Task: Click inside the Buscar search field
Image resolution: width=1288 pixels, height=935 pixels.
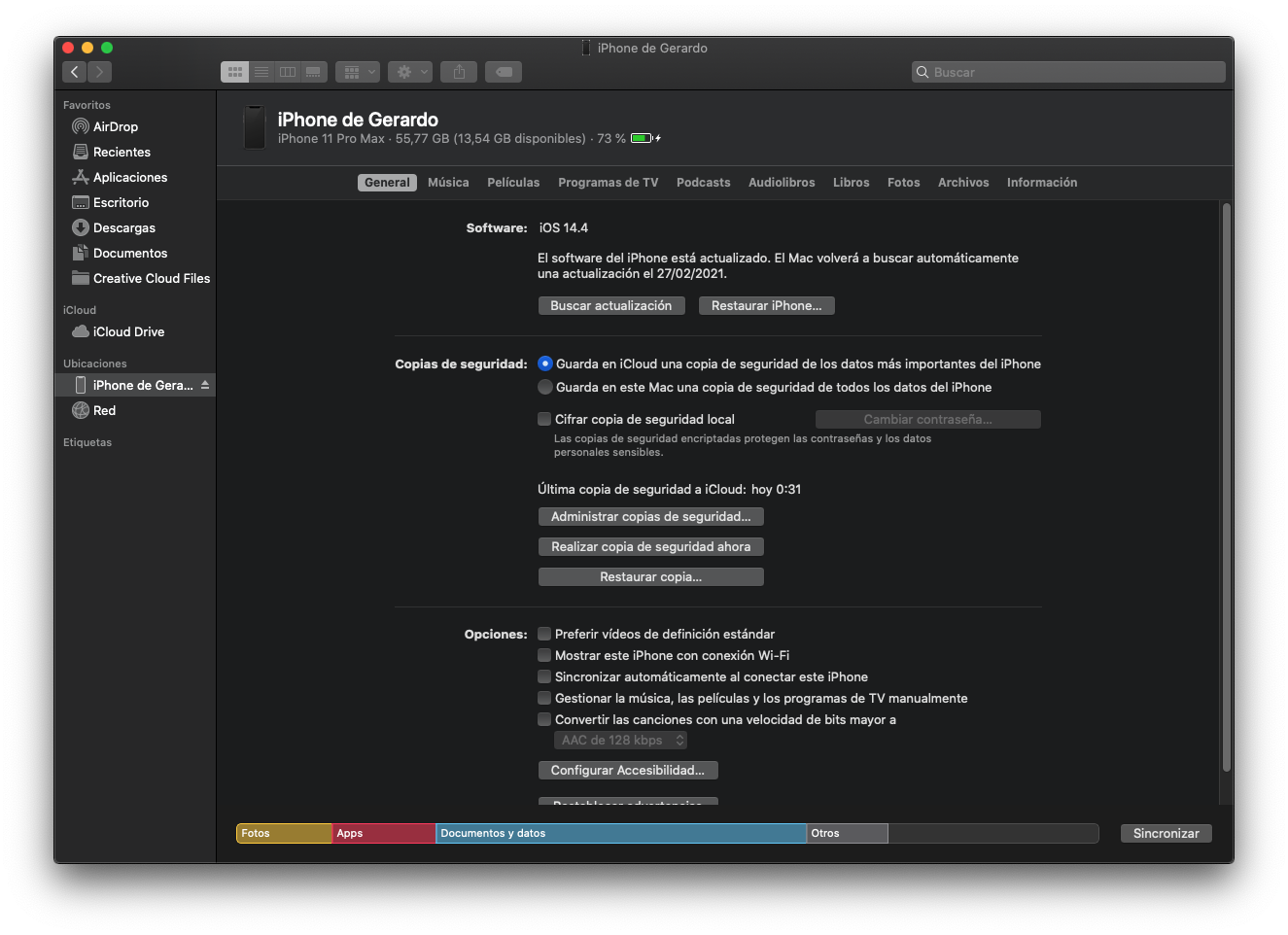Action: pyautogui.click(x=1066, y=71)
